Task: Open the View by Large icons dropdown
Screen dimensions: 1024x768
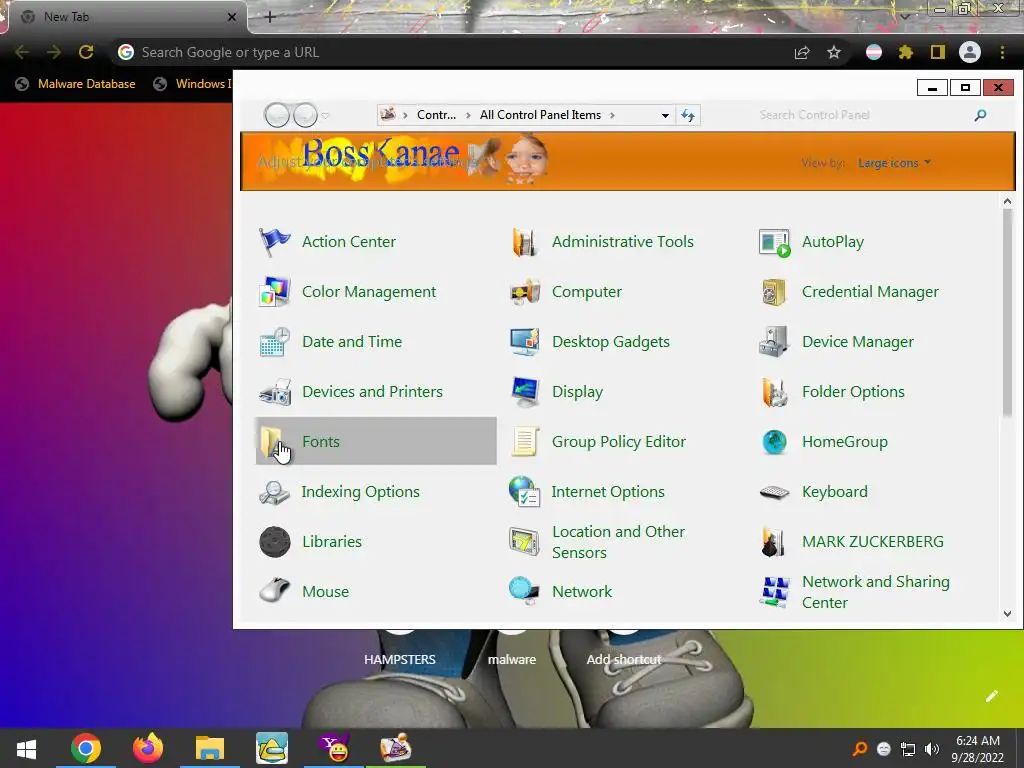Action: [894, 163]
